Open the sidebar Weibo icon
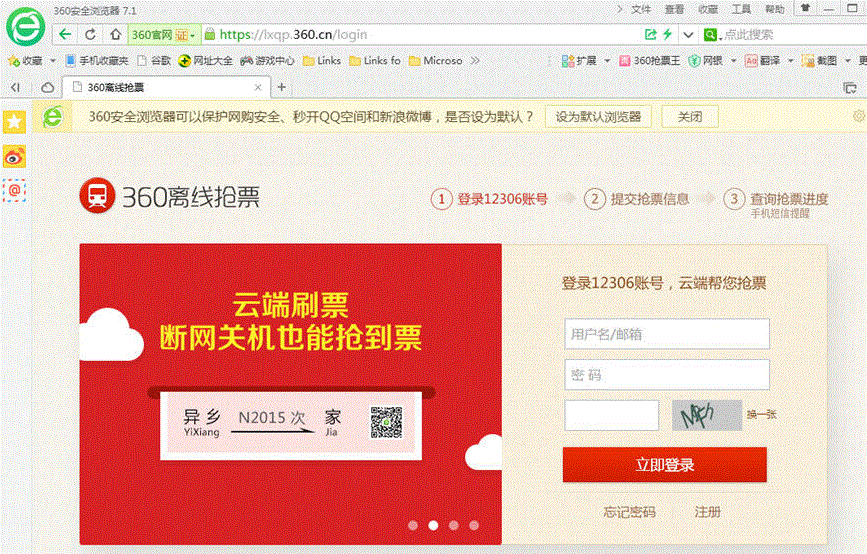 pos(14,157)
